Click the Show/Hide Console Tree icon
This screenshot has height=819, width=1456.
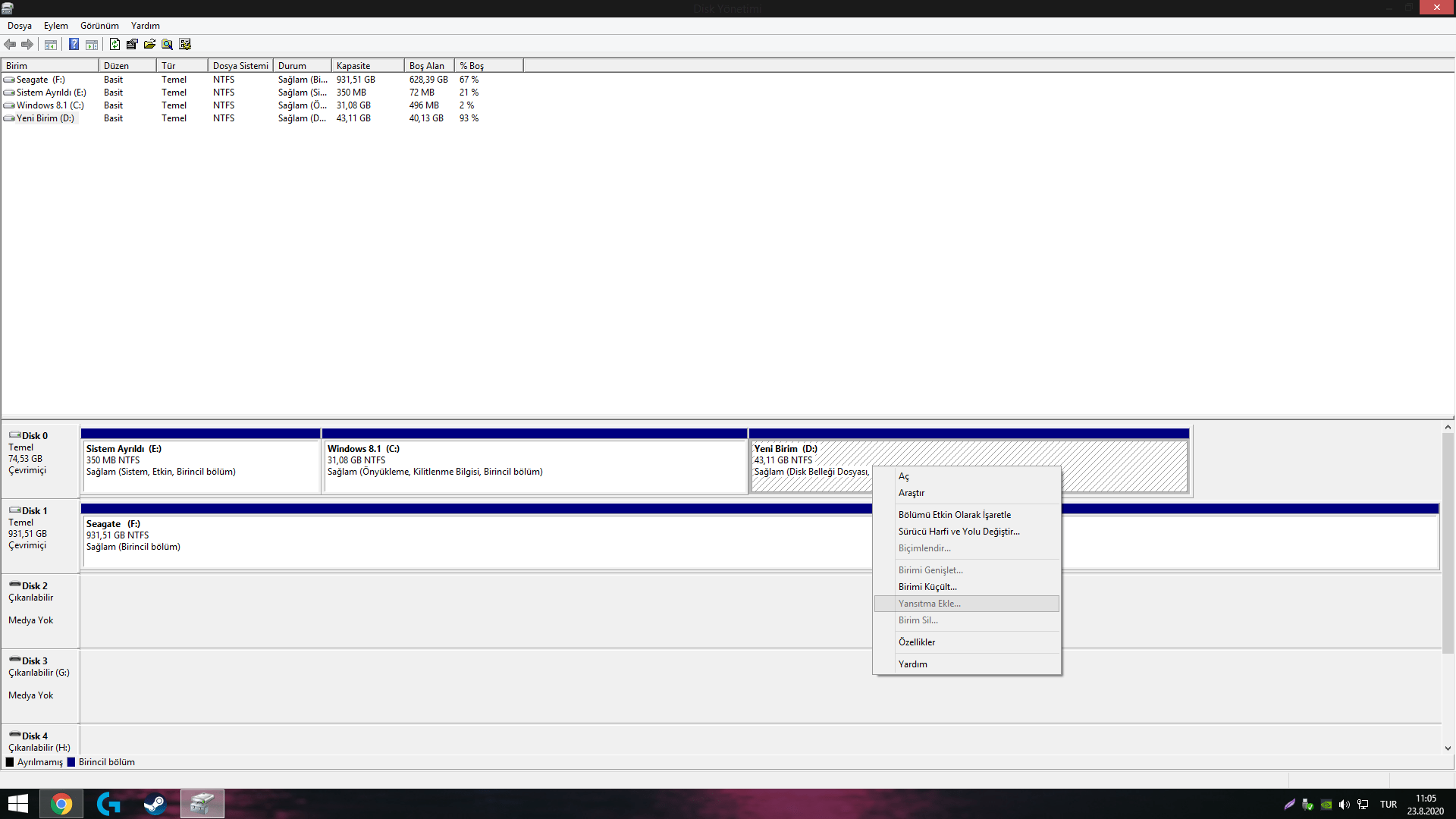pyautogui.click(x=51, y=44)
